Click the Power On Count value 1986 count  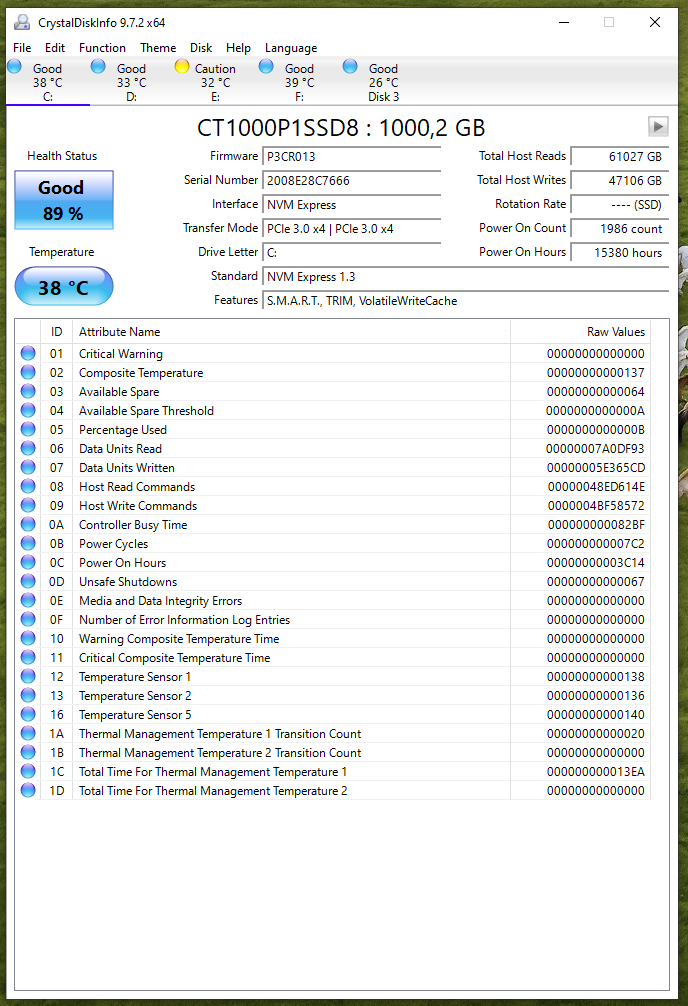[x=620, y=228]
